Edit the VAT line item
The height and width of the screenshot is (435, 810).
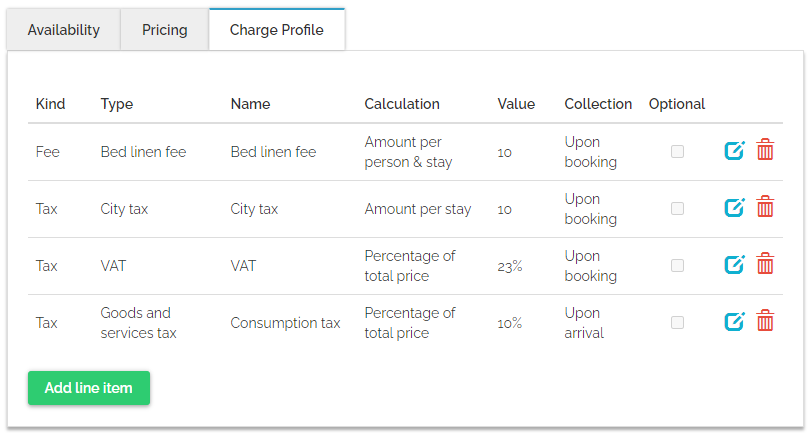coord(735,265)
